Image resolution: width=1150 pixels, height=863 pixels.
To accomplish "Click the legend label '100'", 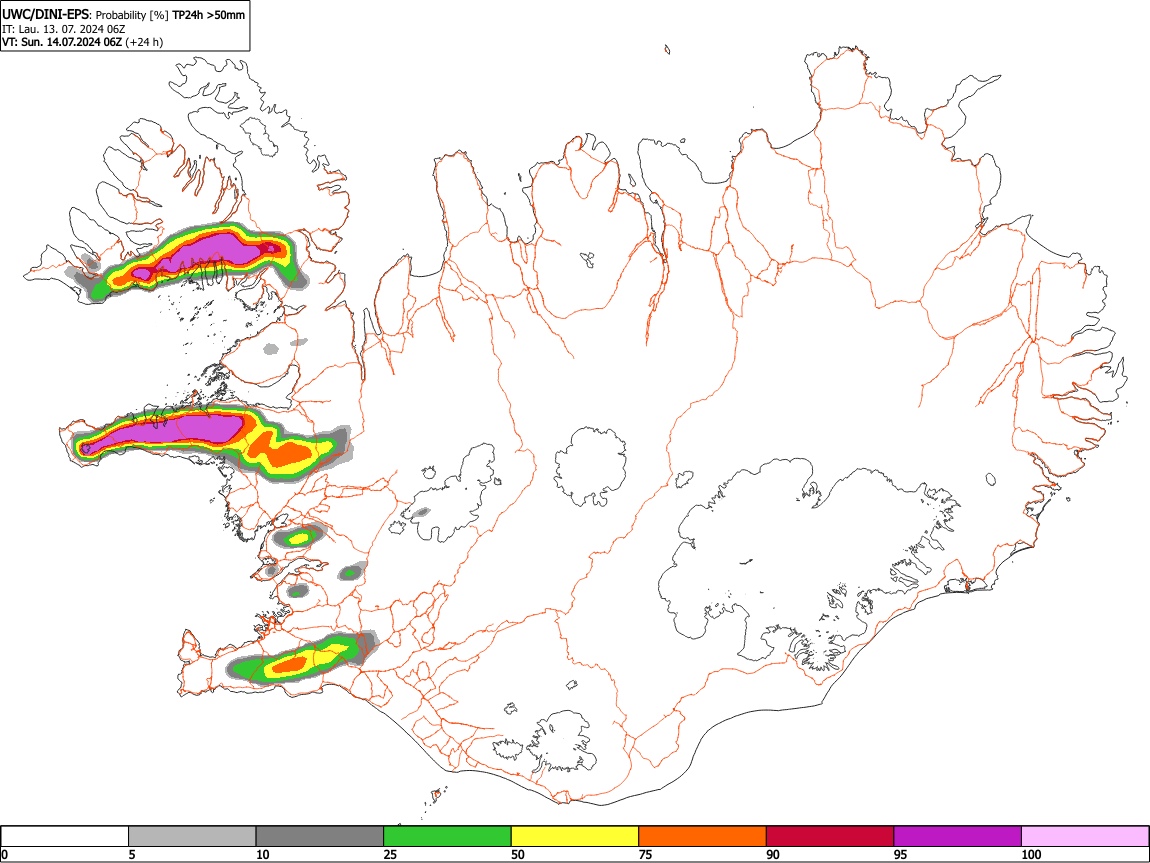I will click(x=1031, y=854).
